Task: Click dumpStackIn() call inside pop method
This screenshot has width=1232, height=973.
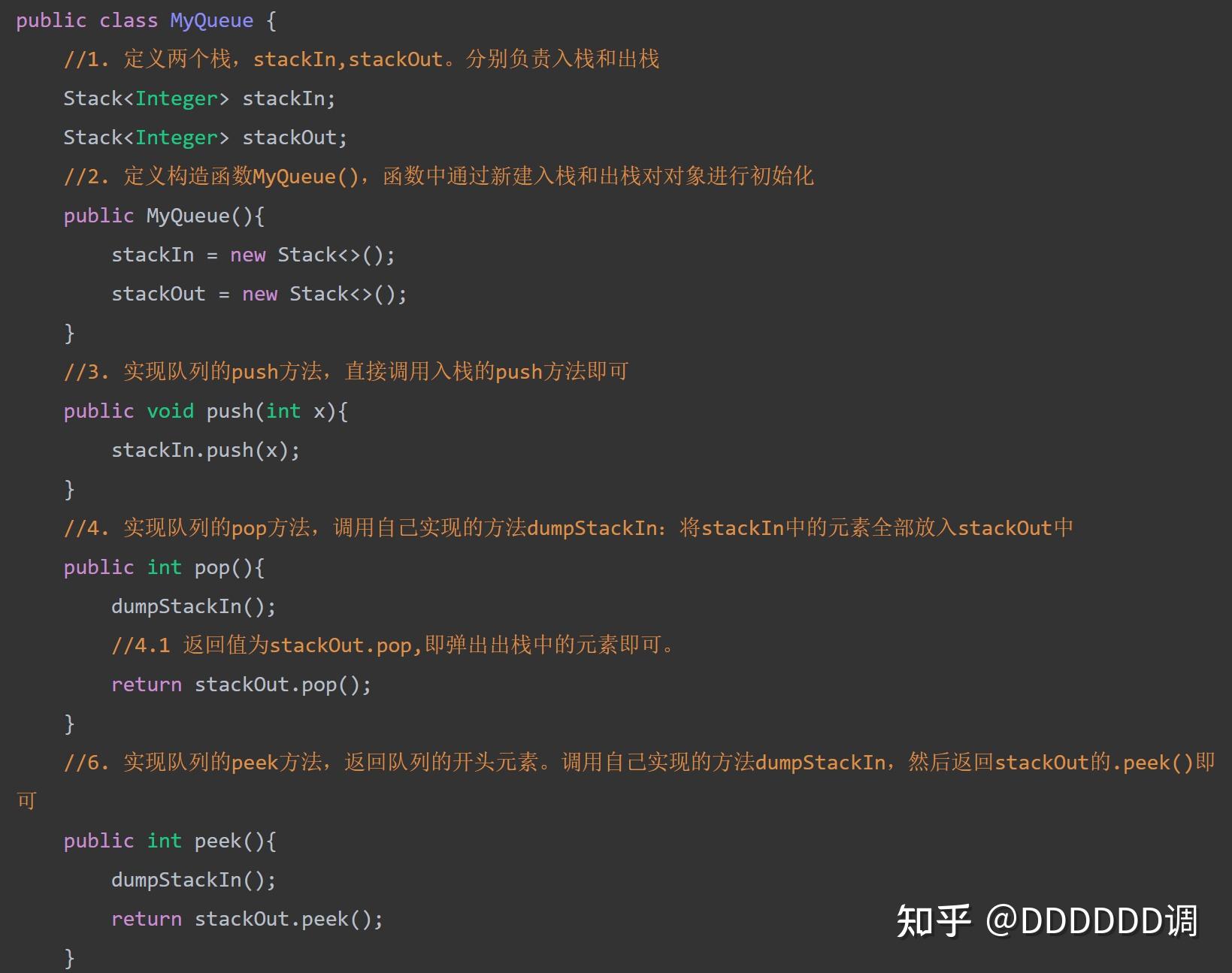Action: (x=194, y=606)
